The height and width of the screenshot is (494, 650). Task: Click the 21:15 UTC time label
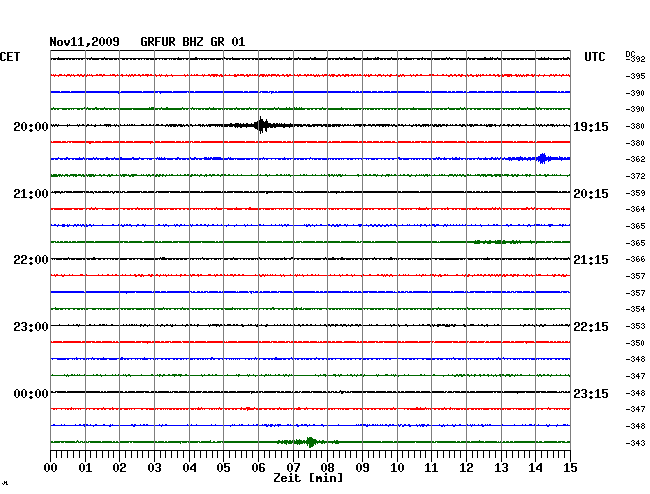coord(591,260)
